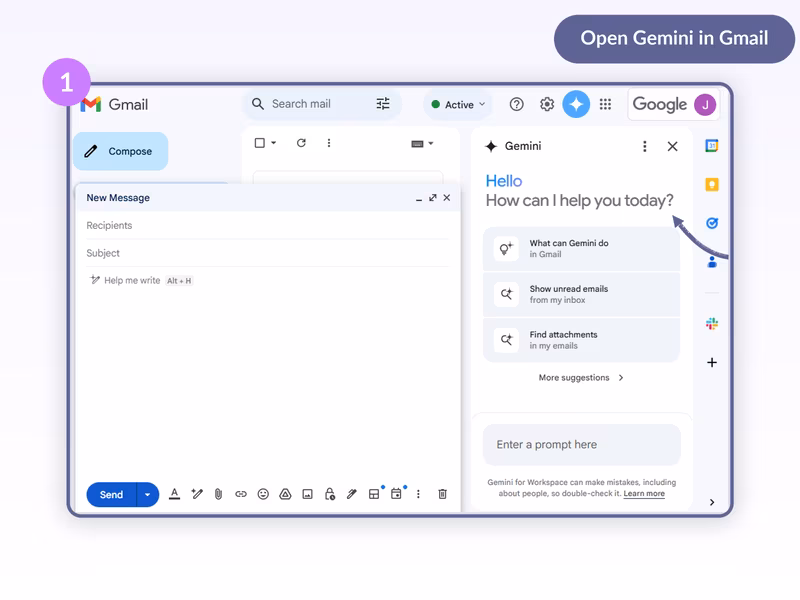800x600 pixels.
Task: Open Google Tasks side panel icon
Action: 712,223
